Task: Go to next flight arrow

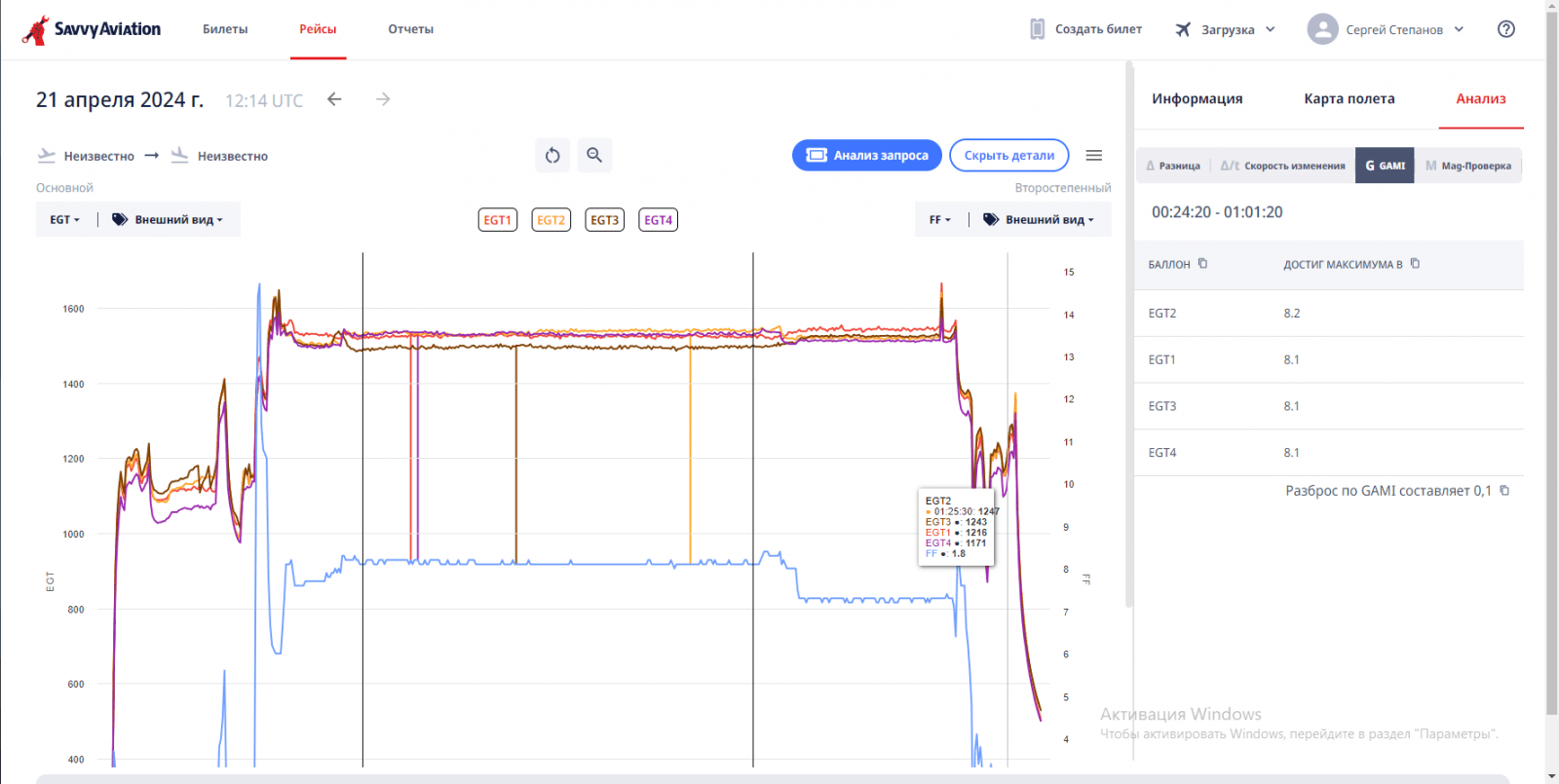Action: (x=383, y=99)
